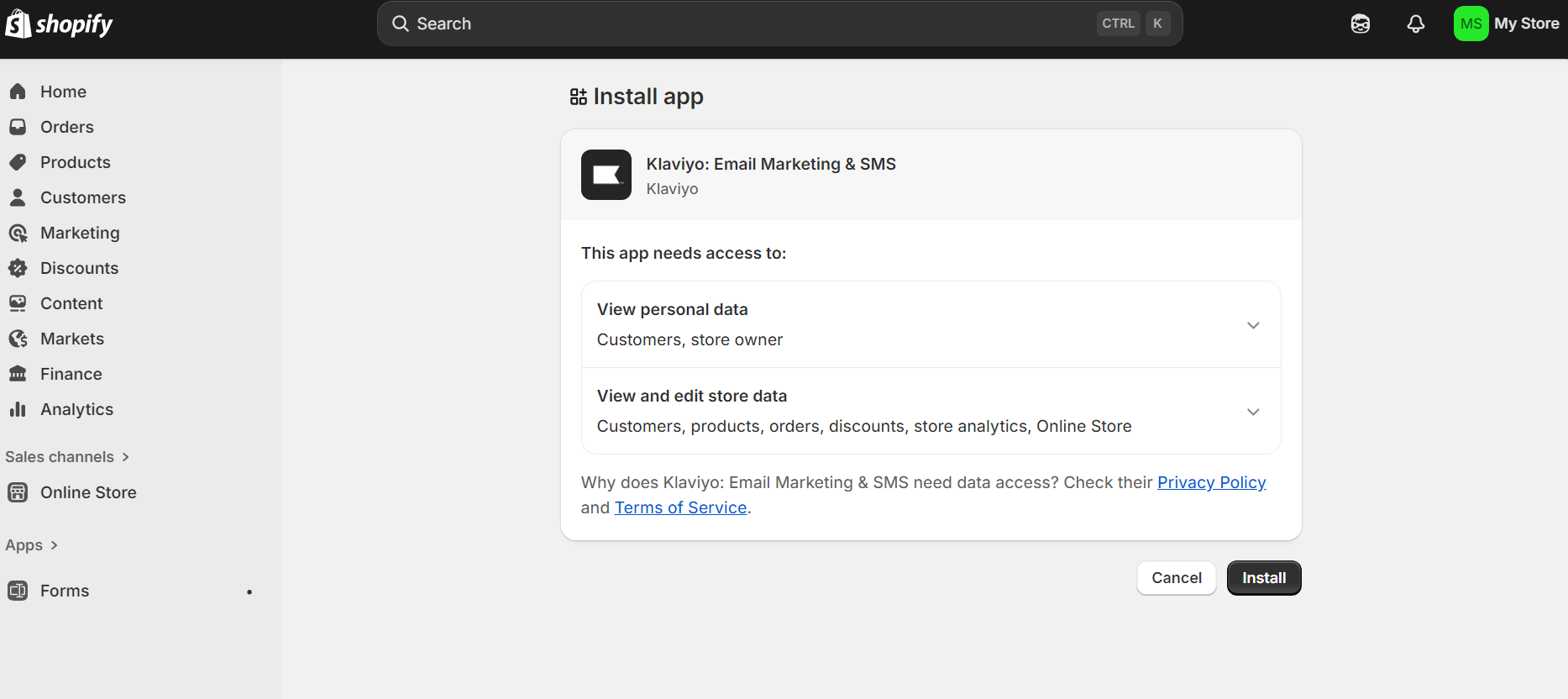Click the search magnifier icon
The width and height of the screenshot is (1568, 699).
(401, 24)
